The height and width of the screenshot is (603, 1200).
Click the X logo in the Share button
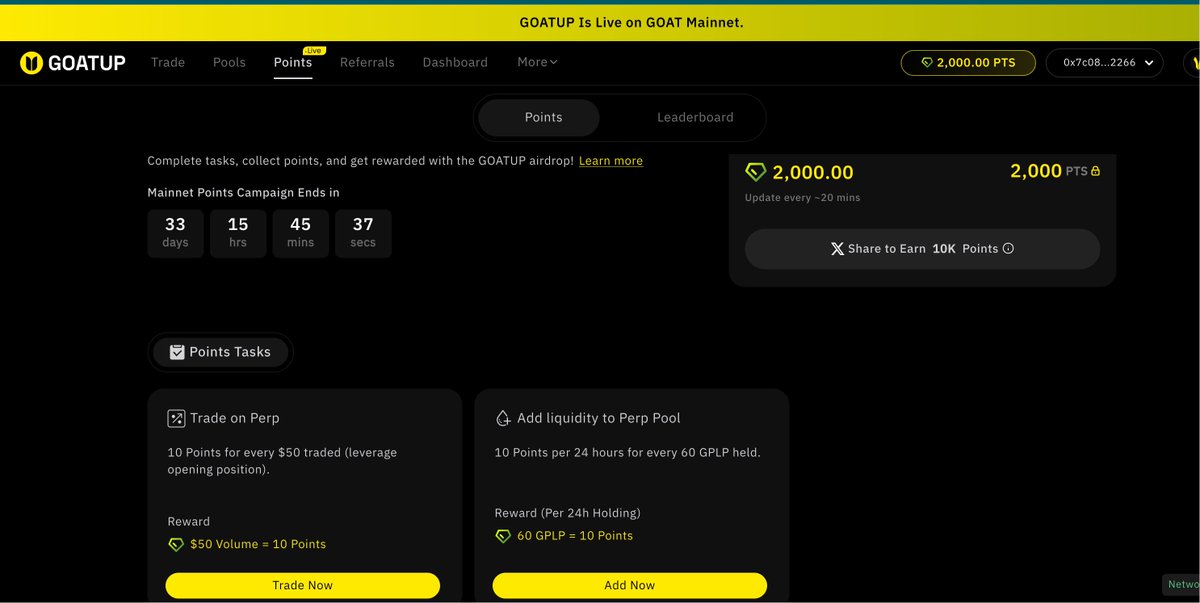(x=837, y=249)
